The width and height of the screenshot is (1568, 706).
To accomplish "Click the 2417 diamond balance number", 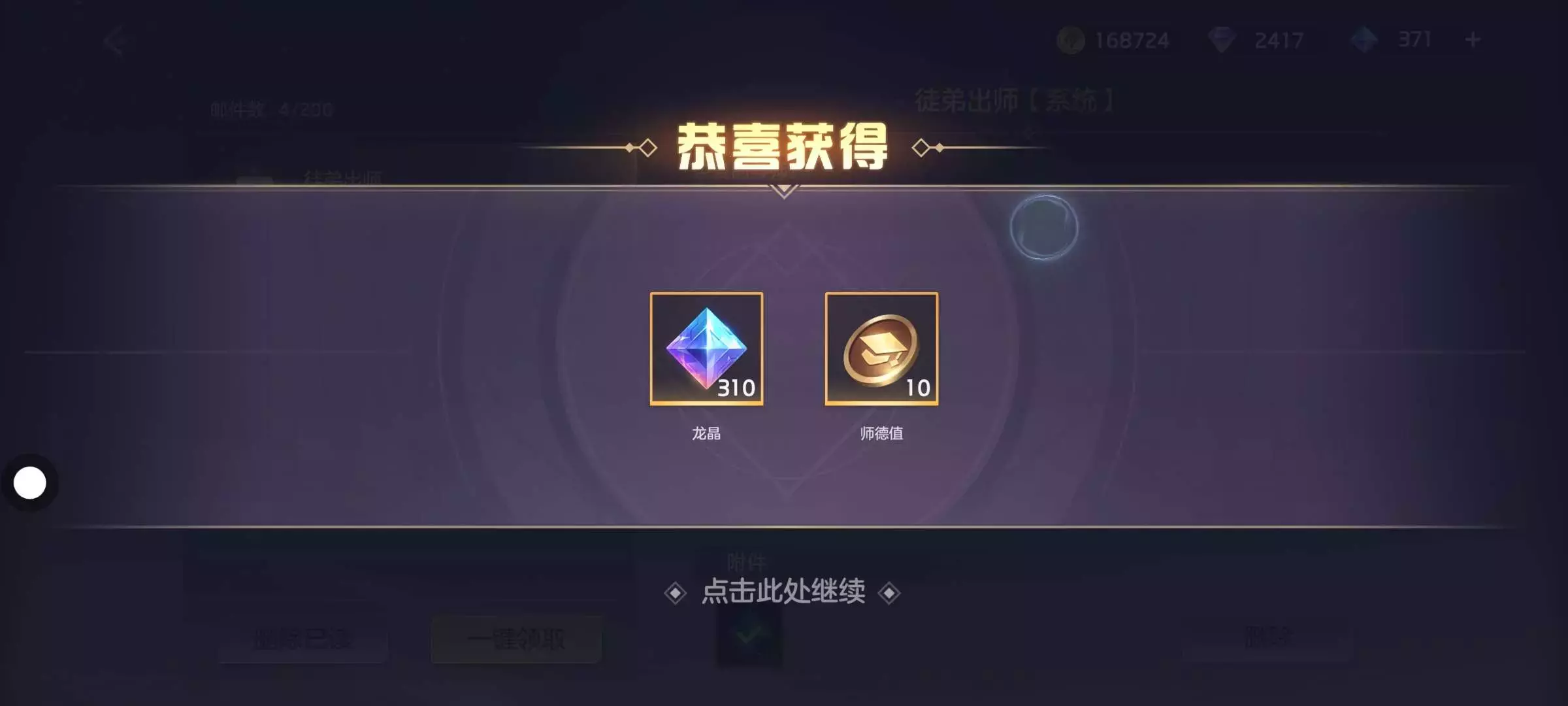I will tap(1279, 41).
